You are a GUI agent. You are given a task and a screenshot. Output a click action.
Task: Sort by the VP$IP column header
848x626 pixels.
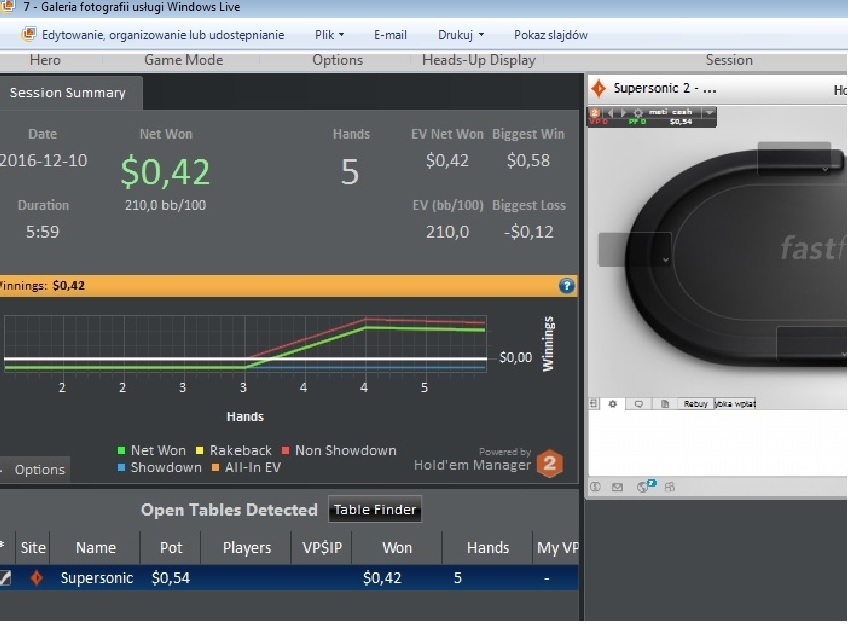coord(322,548)
